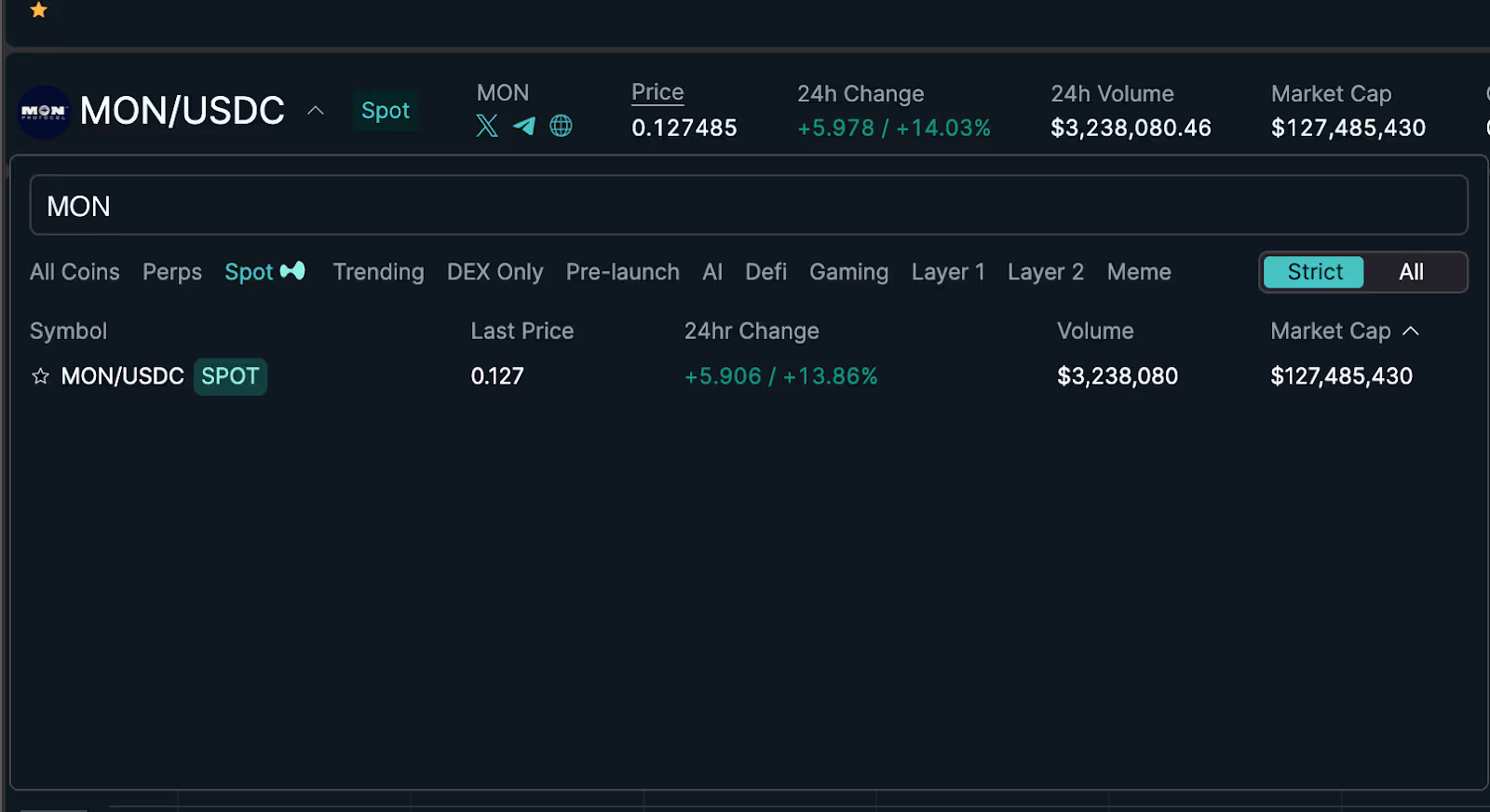Click the 24h Change header label
The height and width of the screenshot is (812, 1490).
(860, 94)
